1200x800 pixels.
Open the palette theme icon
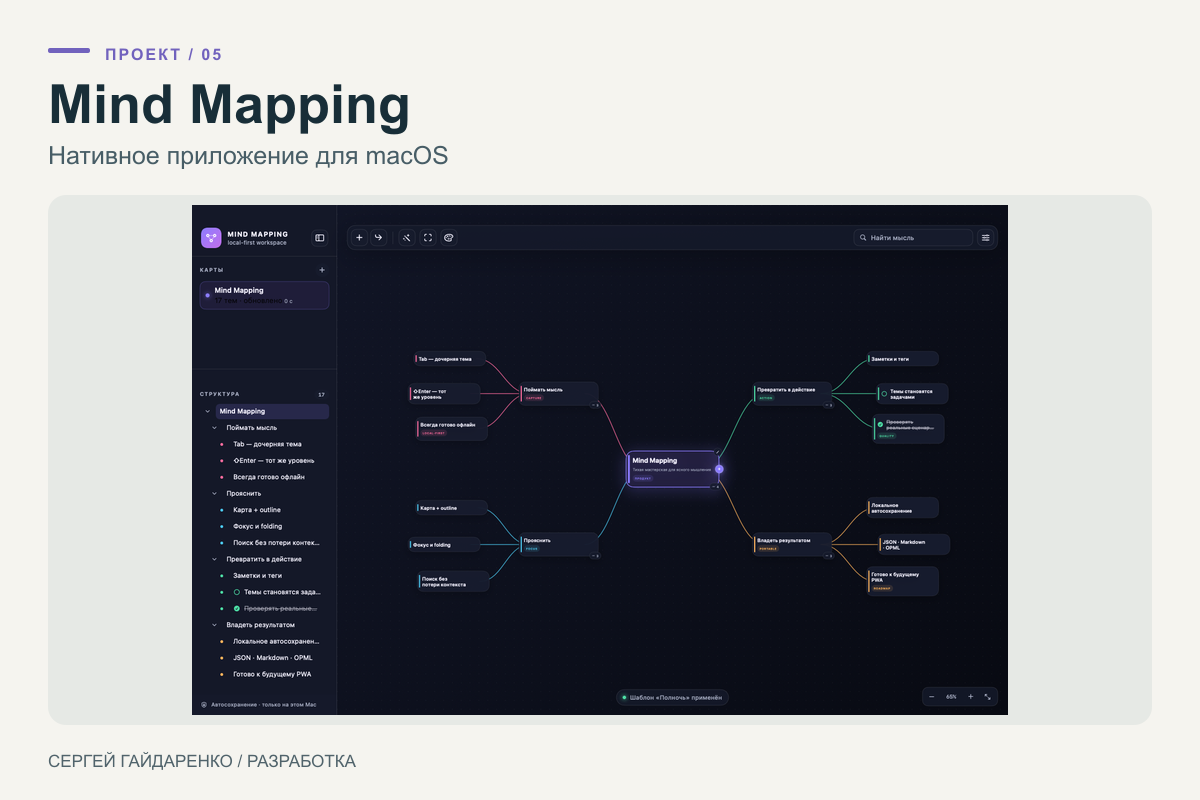[x=449, y=238]
